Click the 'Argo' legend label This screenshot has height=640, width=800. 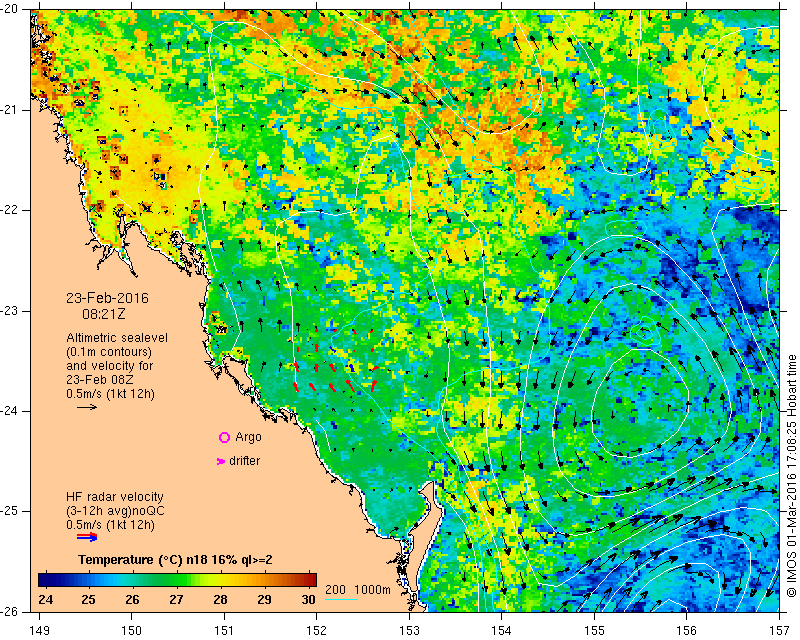coord(248,437)
